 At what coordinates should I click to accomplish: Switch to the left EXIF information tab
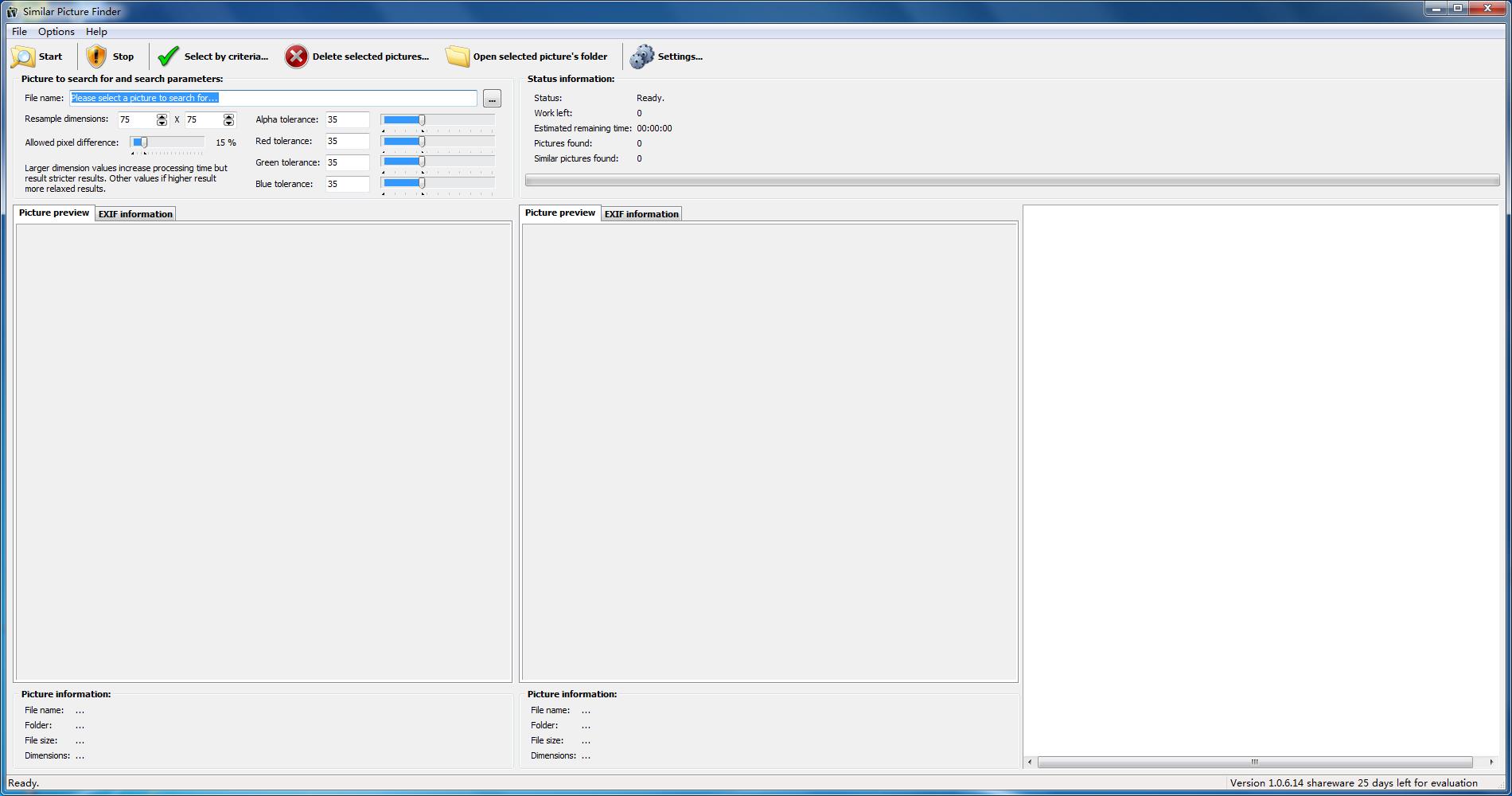(135, 213)
